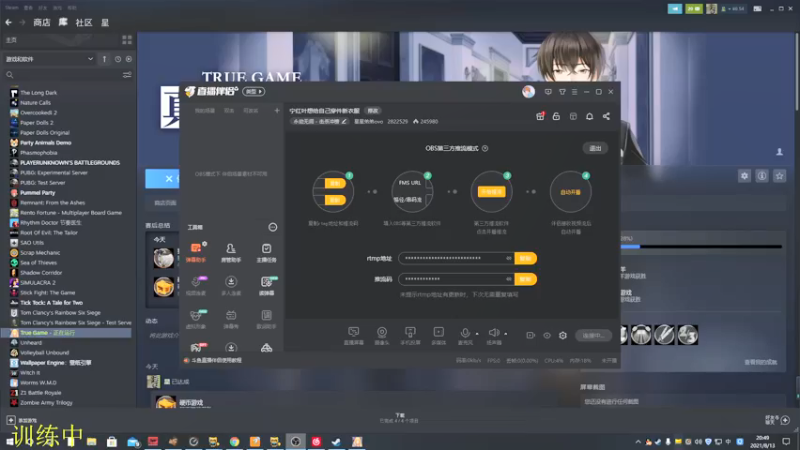Open Steam games and software dropdown
The image size is (800, 450).
(x=49, y=59)
